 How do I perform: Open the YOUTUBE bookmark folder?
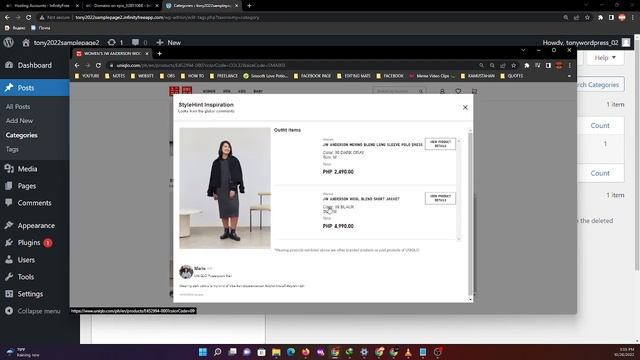click(87, 76)
